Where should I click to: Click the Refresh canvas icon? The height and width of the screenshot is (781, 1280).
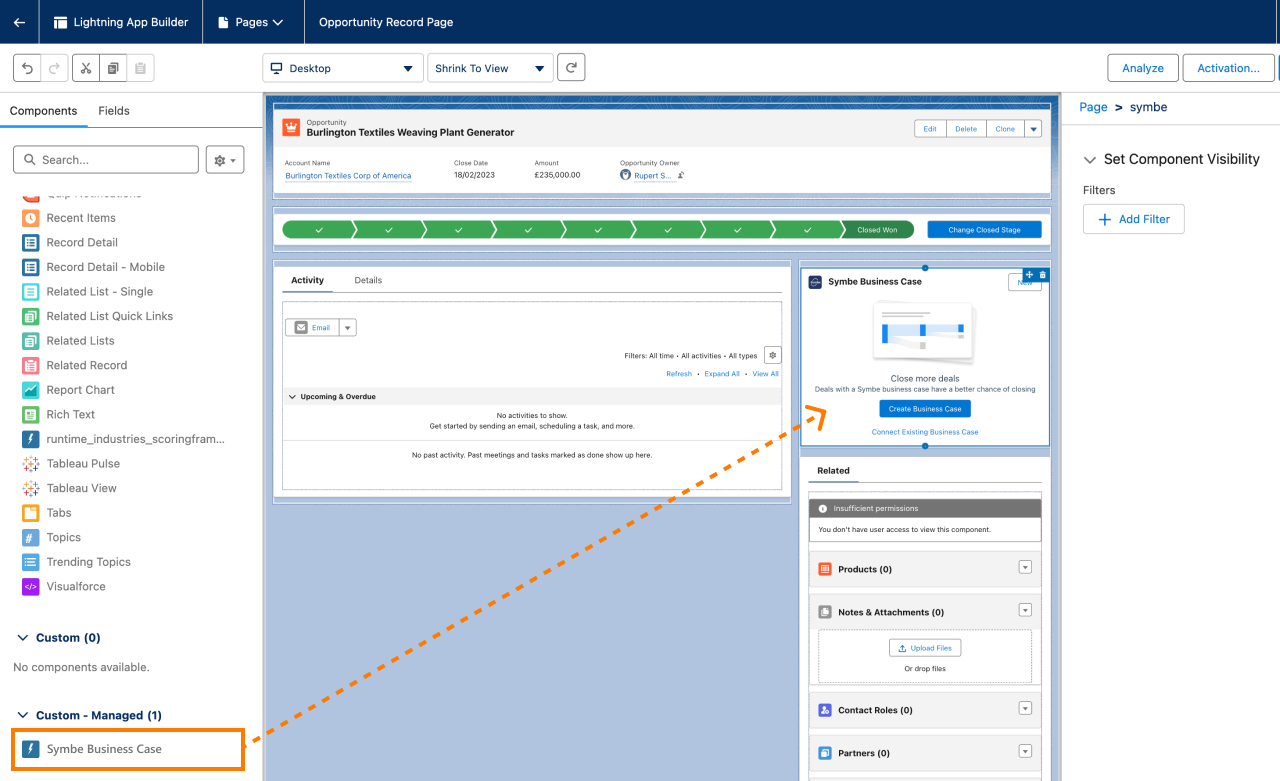(x=571, y=67)
